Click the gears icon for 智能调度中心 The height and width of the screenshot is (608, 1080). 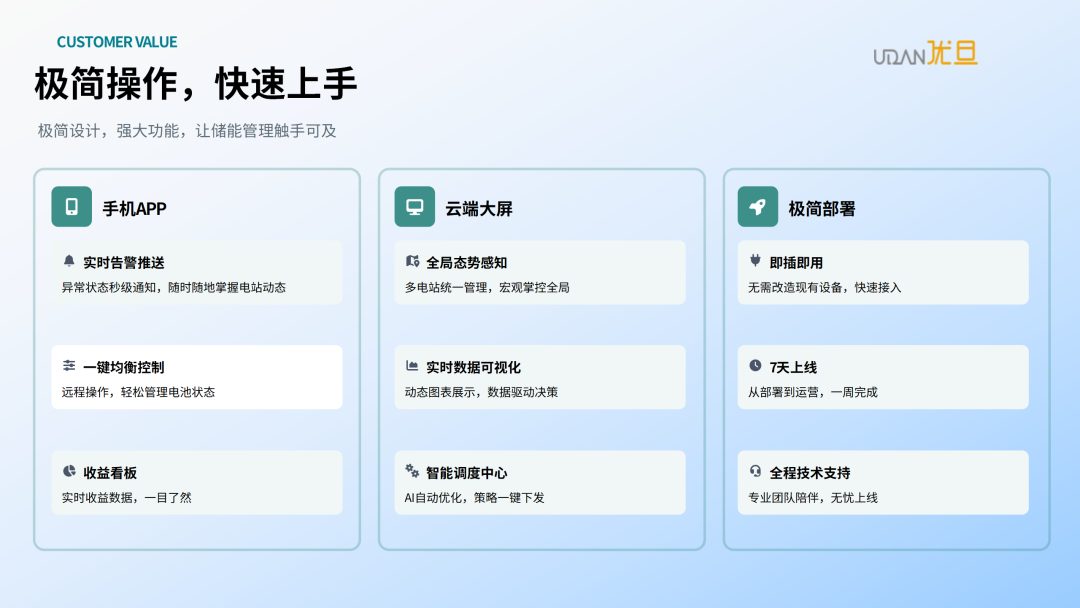412,471
